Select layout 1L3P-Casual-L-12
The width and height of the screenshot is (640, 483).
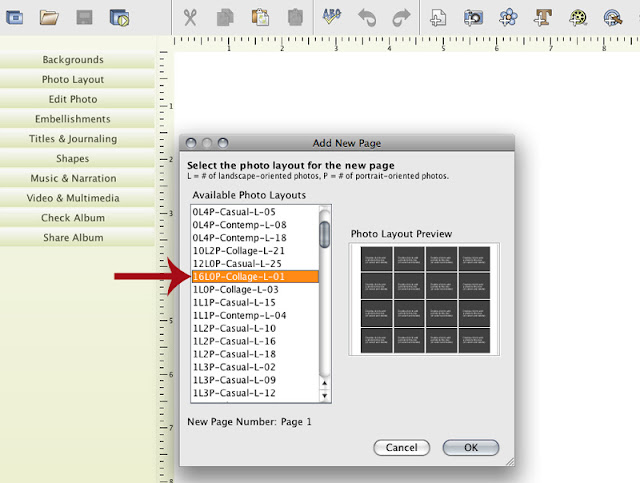click(x=255, y=393)
